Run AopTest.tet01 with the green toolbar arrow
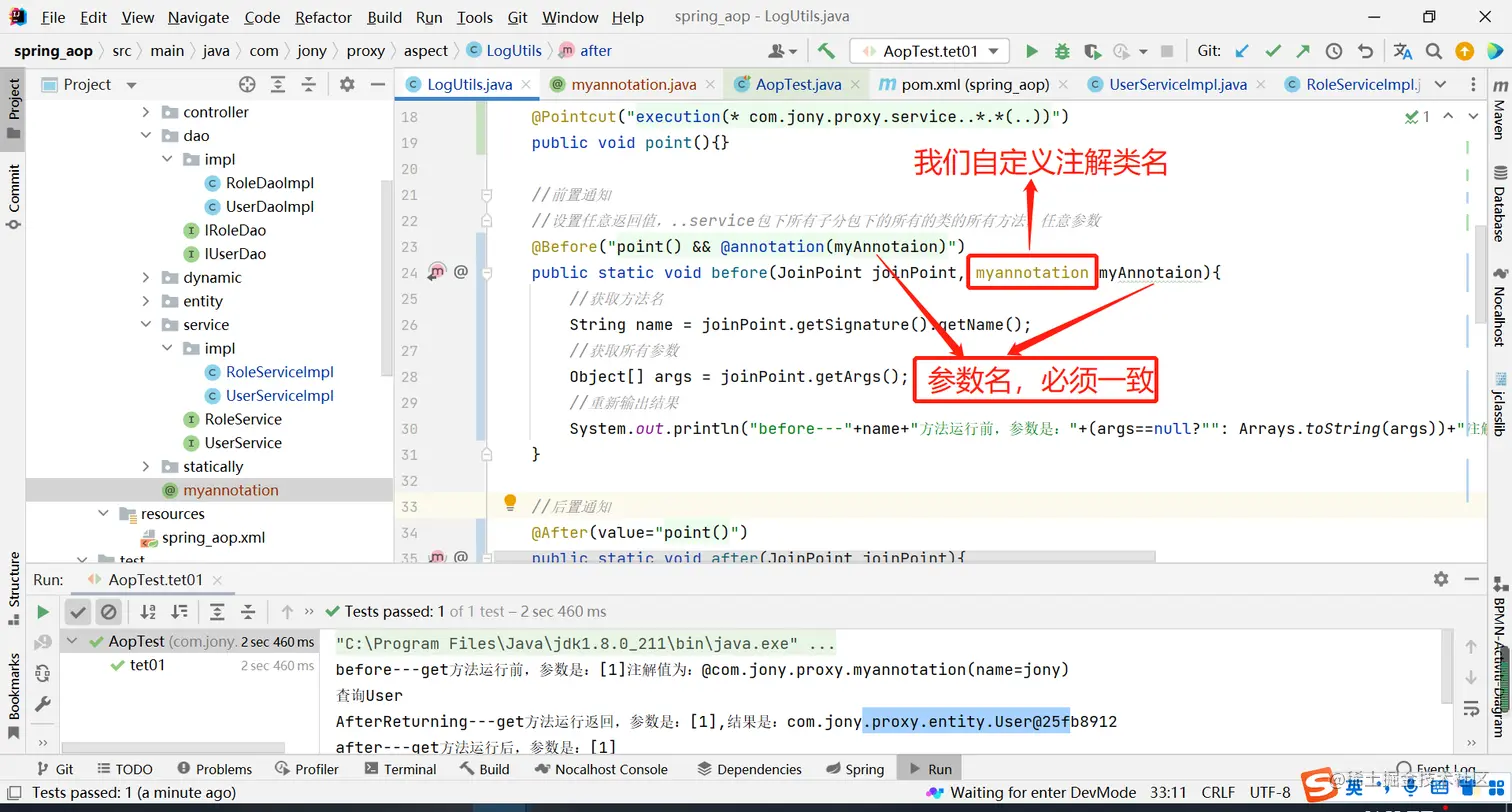 [x=1032, y=51]
